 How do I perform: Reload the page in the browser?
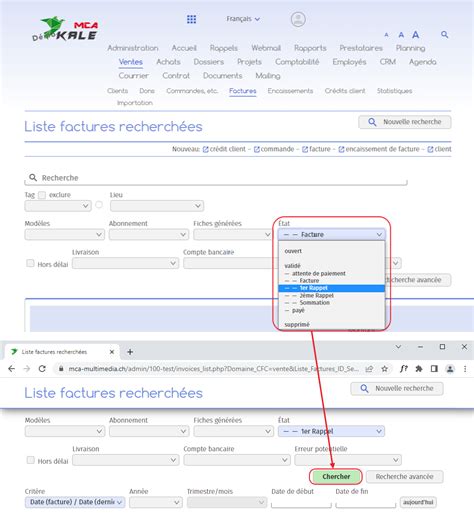point(42,369)
